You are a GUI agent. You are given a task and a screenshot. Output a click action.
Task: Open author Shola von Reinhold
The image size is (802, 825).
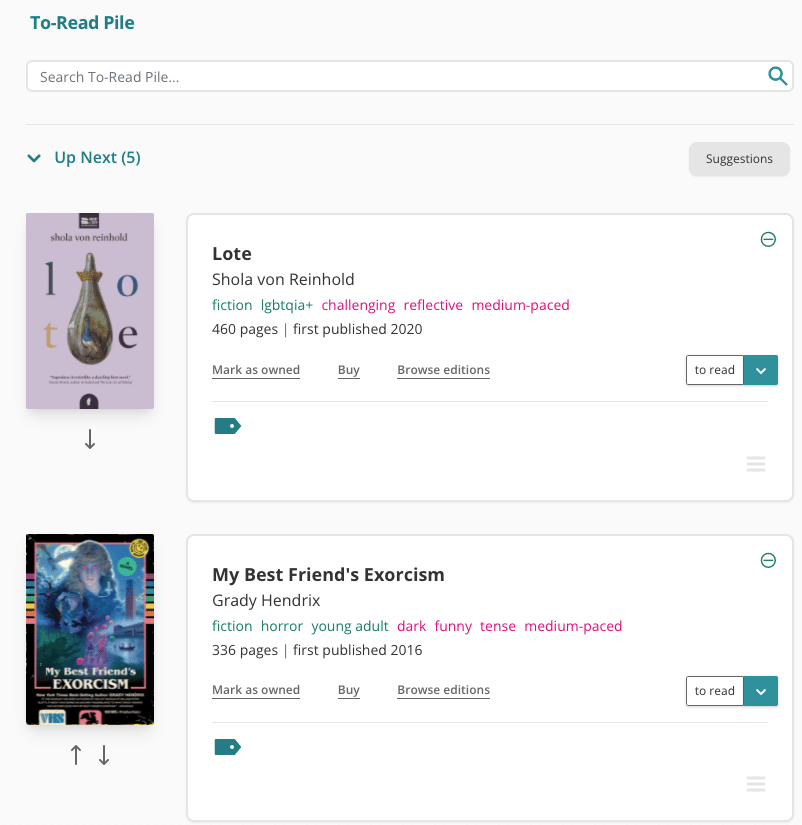(283, 279)
